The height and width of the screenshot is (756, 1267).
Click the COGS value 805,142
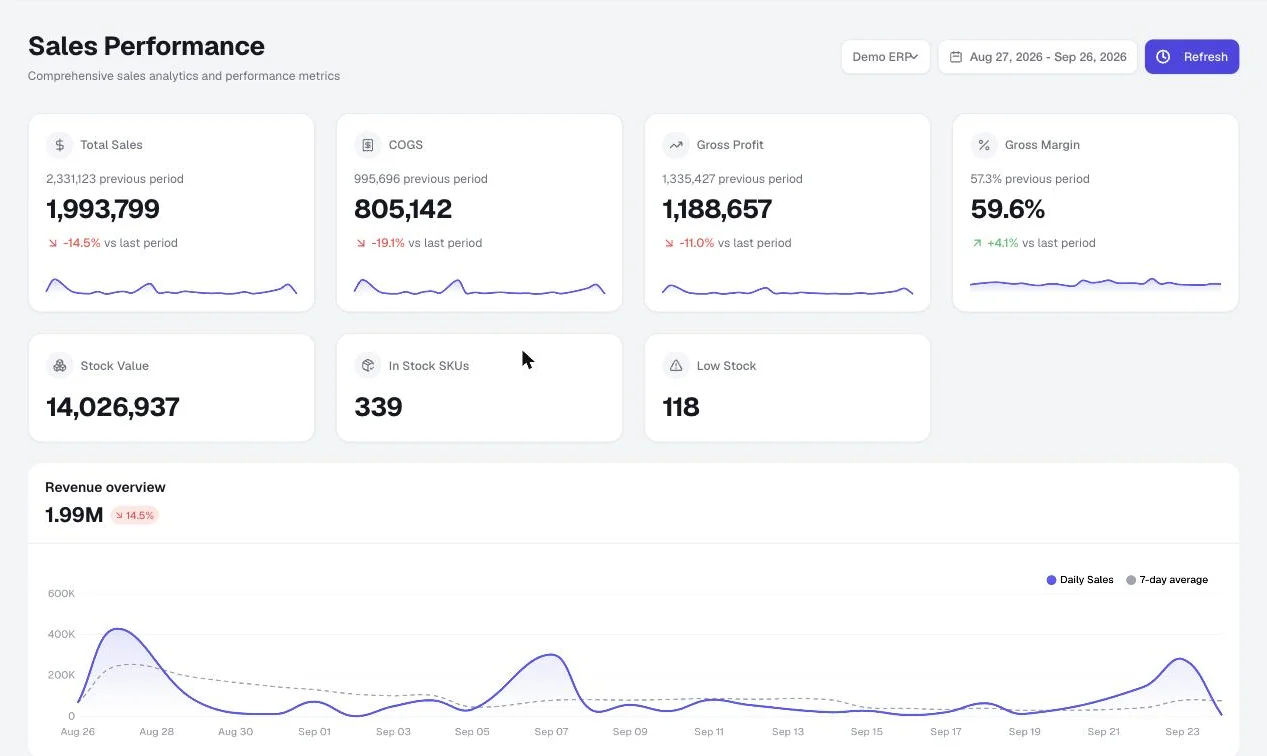pos(403,209)
